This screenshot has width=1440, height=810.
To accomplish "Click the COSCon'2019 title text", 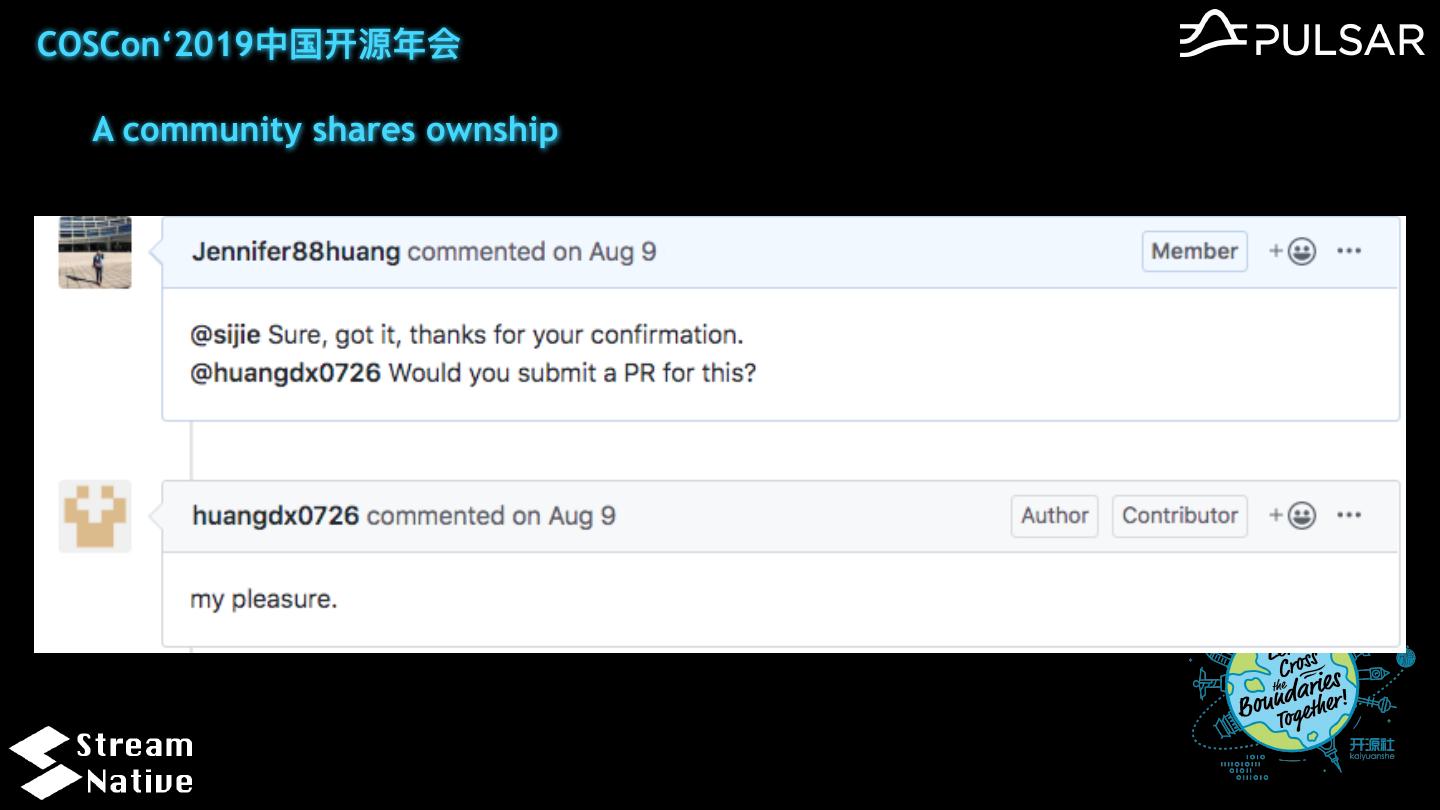I will pos(248,44).
